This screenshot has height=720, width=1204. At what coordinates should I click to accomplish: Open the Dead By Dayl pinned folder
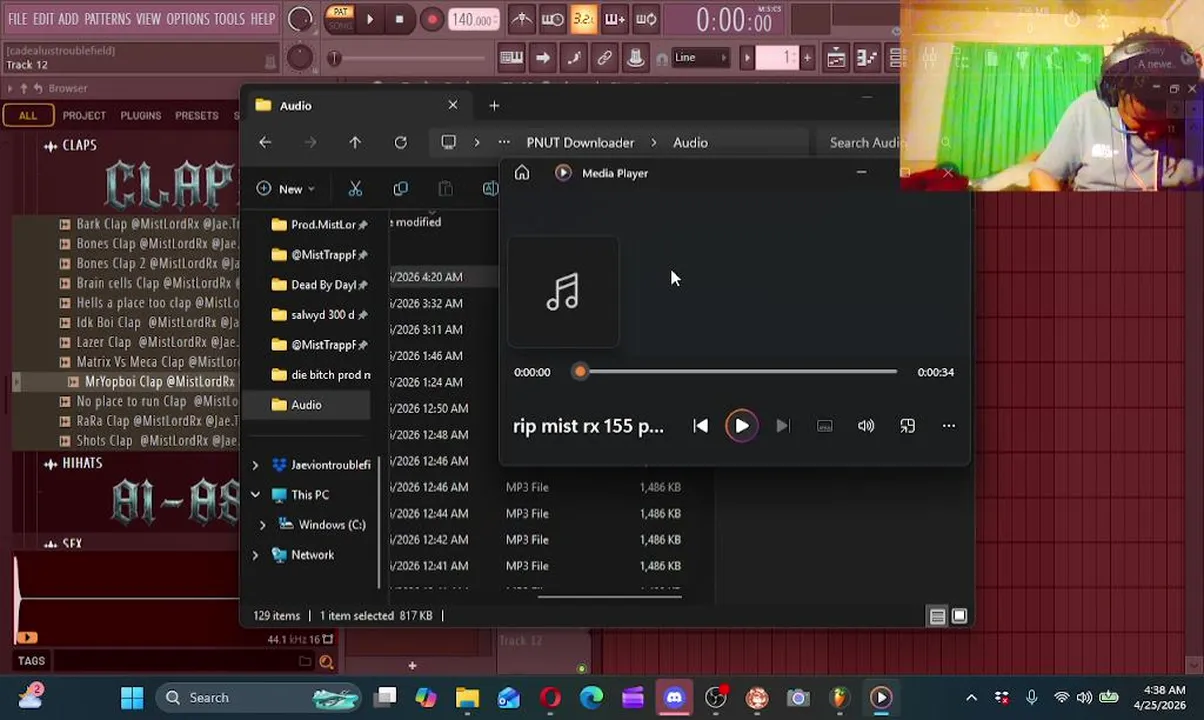point(322,285)
